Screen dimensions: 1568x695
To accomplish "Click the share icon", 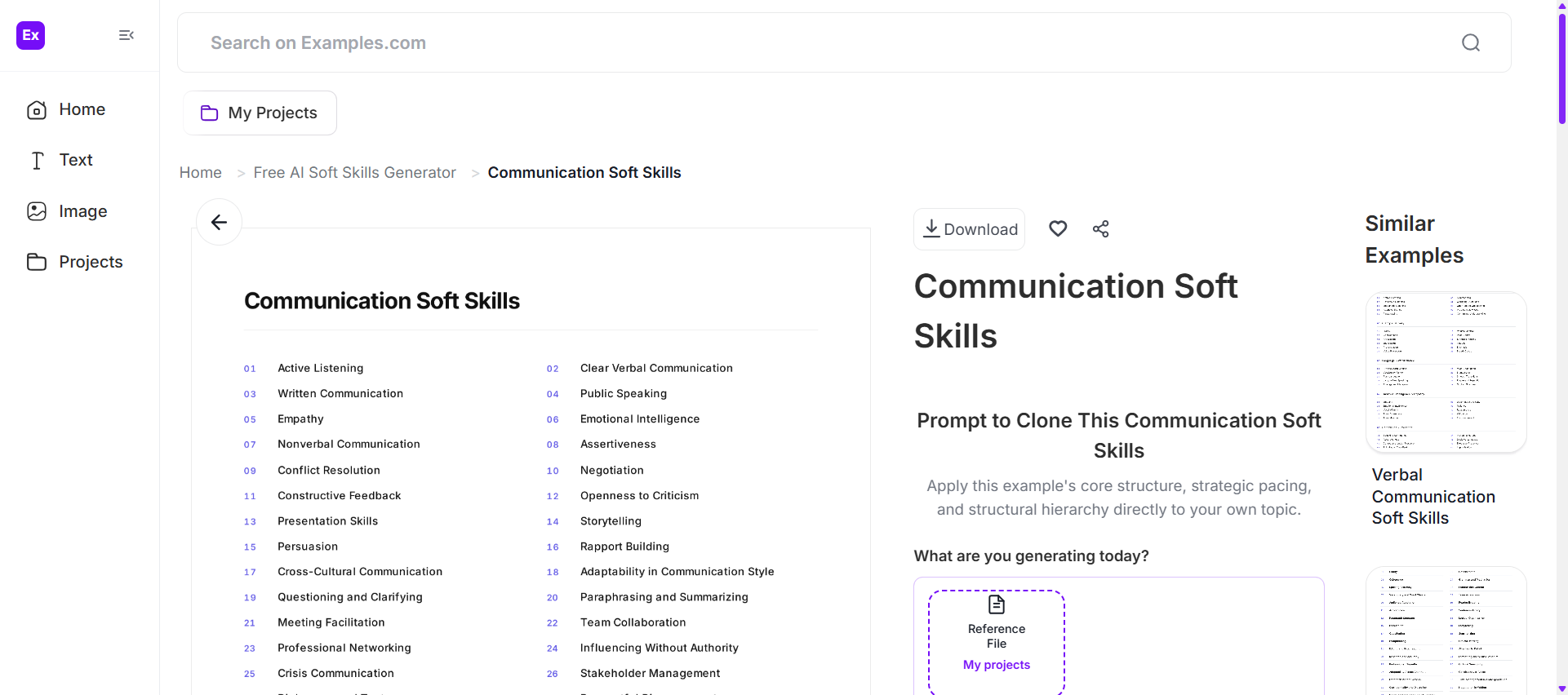I will (1101, 229).
